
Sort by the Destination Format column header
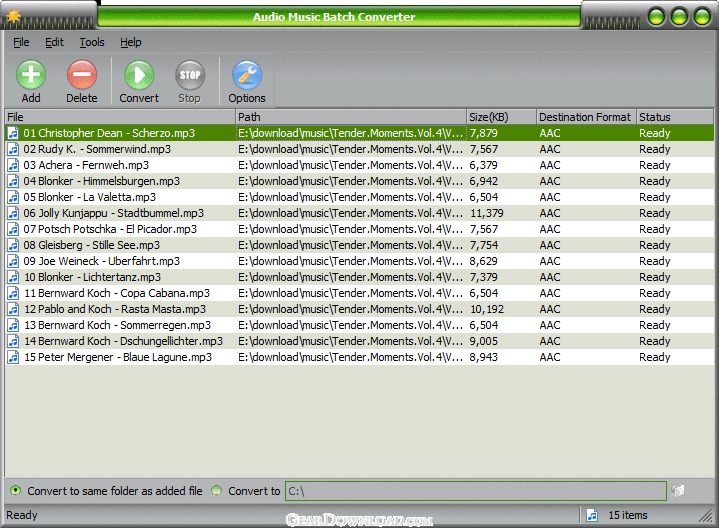tap(586, 117)
